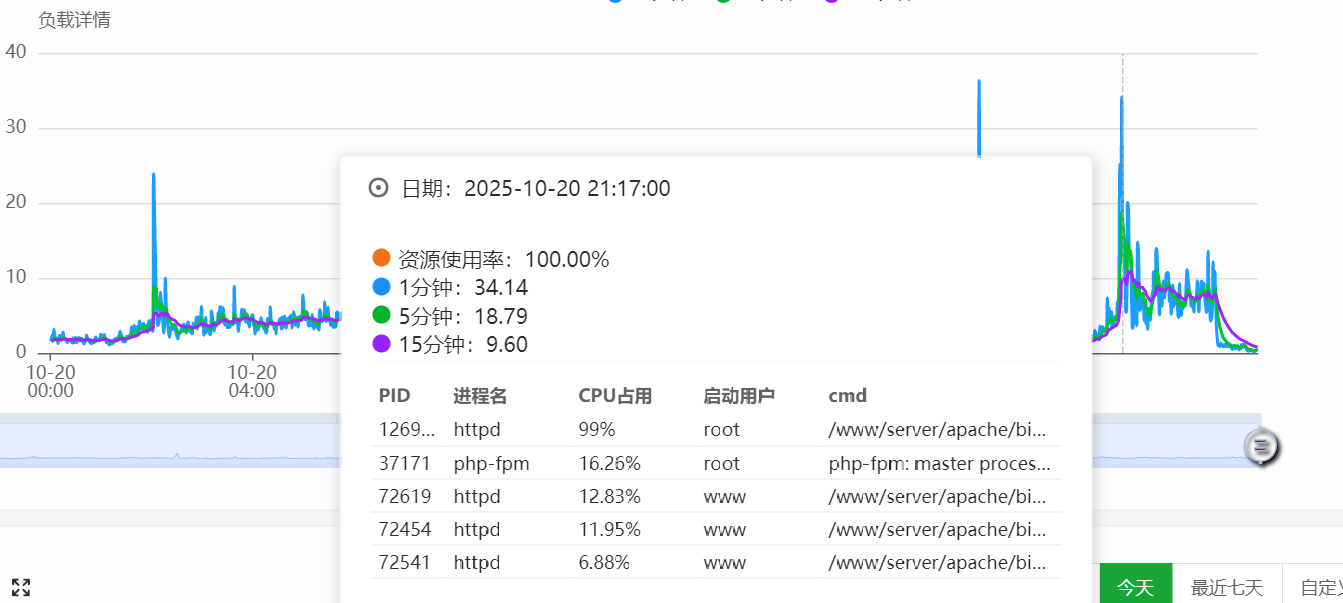Select the 今天 time range button
Image resolution: width=1343 pixels, height=603 pixels.
click(1136, 585)
